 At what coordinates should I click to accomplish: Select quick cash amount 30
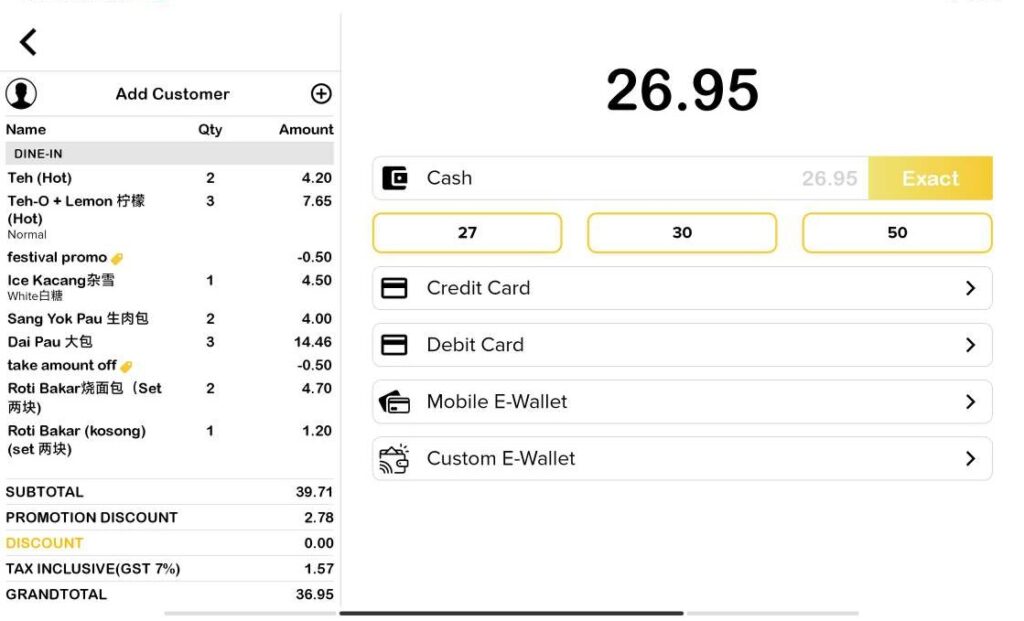pos(682,232)
